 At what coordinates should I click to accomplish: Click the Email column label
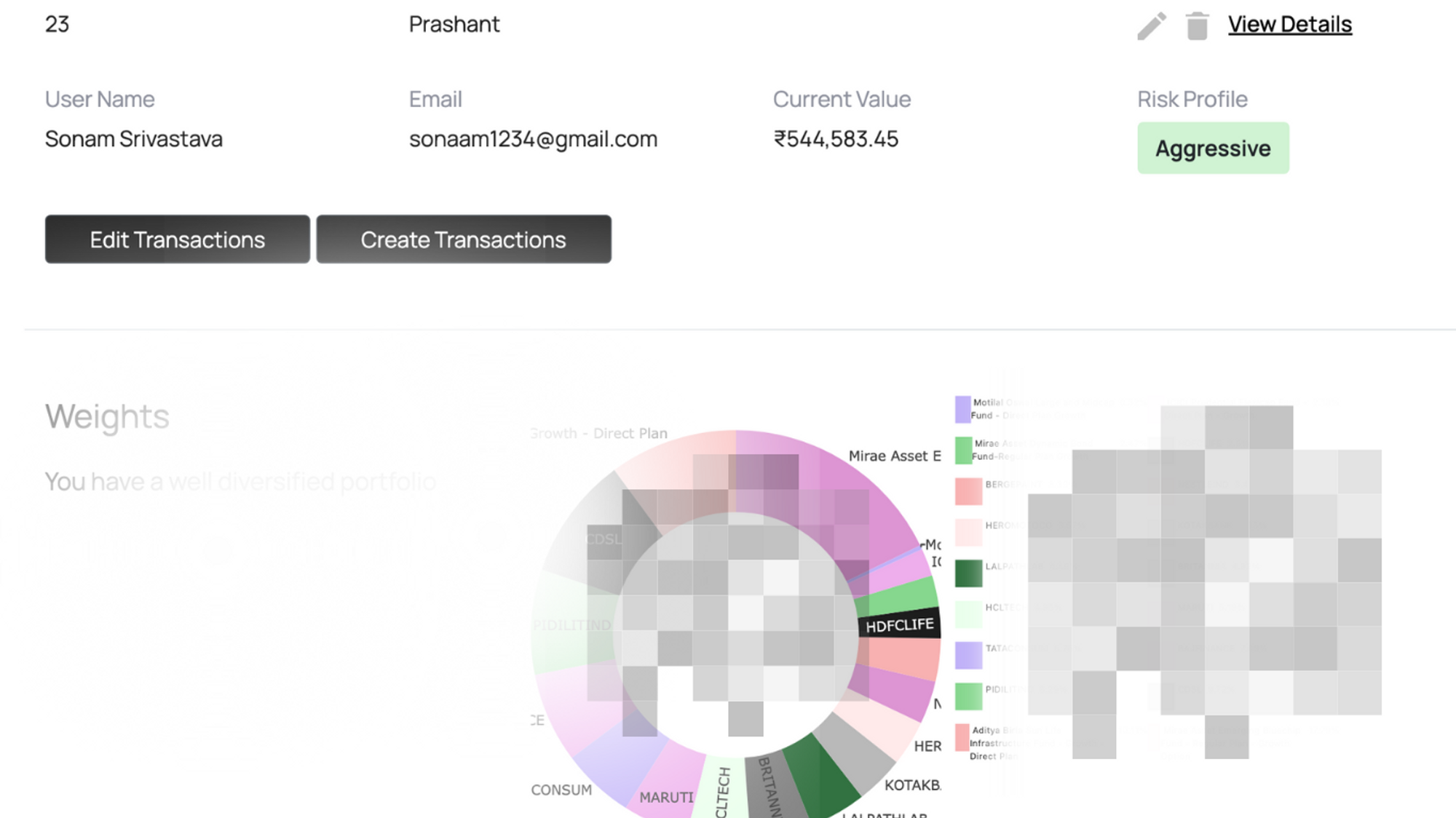tap(435, 99)
